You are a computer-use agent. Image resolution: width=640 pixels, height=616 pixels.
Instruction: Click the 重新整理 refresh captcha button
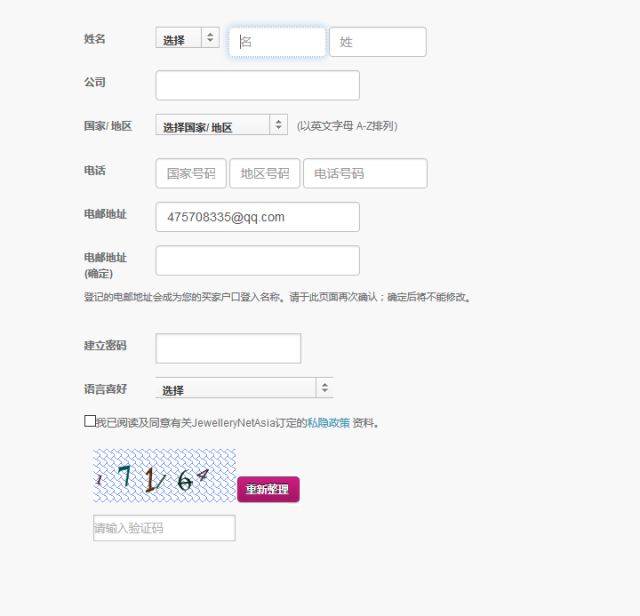point(268,489)
